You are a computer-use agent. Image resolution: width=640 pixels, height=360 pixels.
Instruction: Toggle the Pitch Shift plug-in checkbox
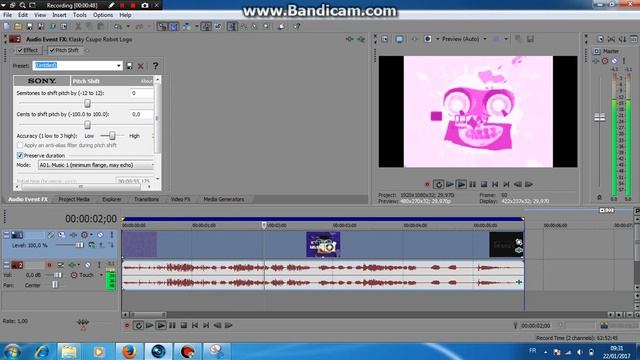click(52, 50)
